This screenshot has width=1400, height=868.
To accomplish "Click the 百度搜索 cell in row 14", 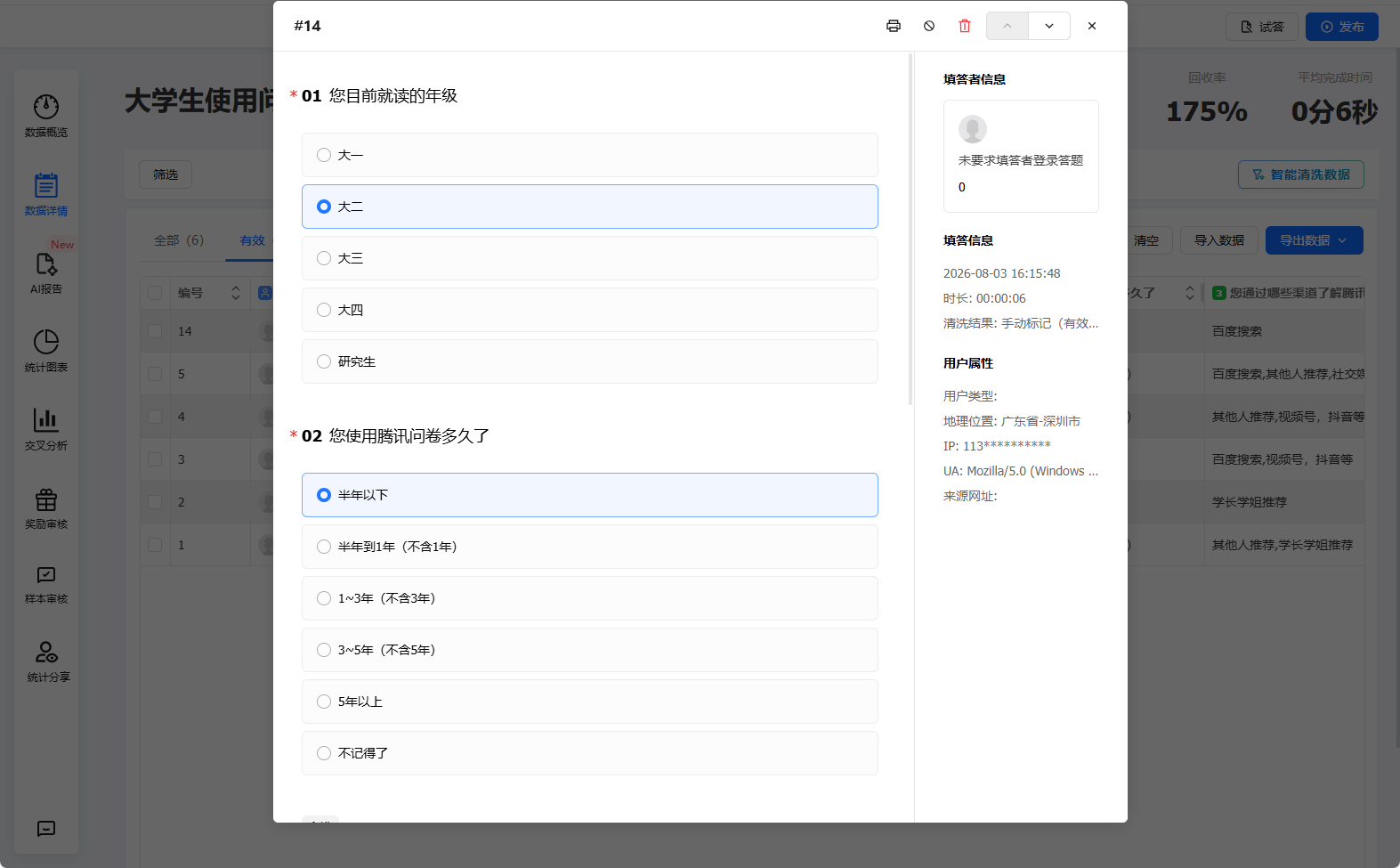I will [x=1237, y=331].
